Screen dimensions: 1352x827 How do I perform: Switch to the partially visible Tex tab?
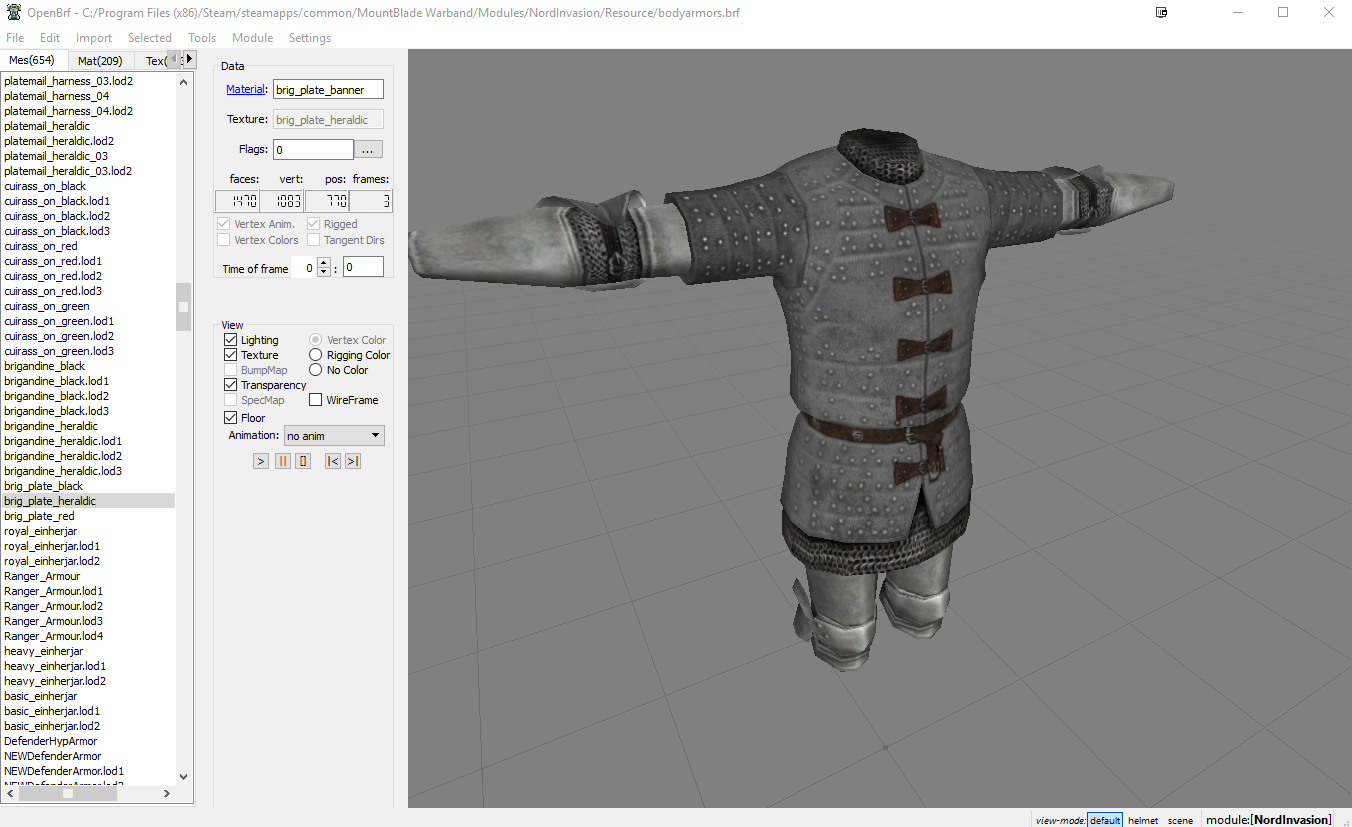click(153, 61)
